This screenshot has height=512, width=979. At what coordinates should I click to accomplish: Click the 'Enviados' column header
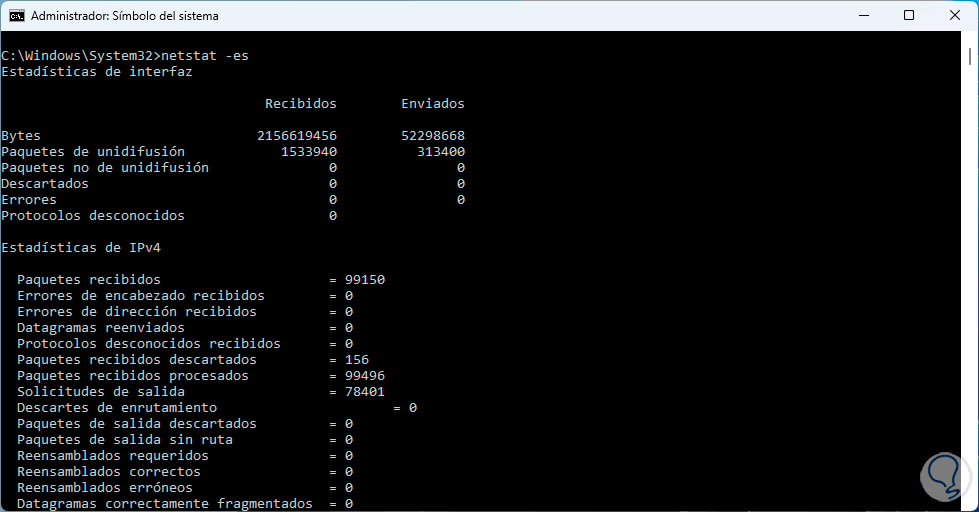[x=433, y=104]
